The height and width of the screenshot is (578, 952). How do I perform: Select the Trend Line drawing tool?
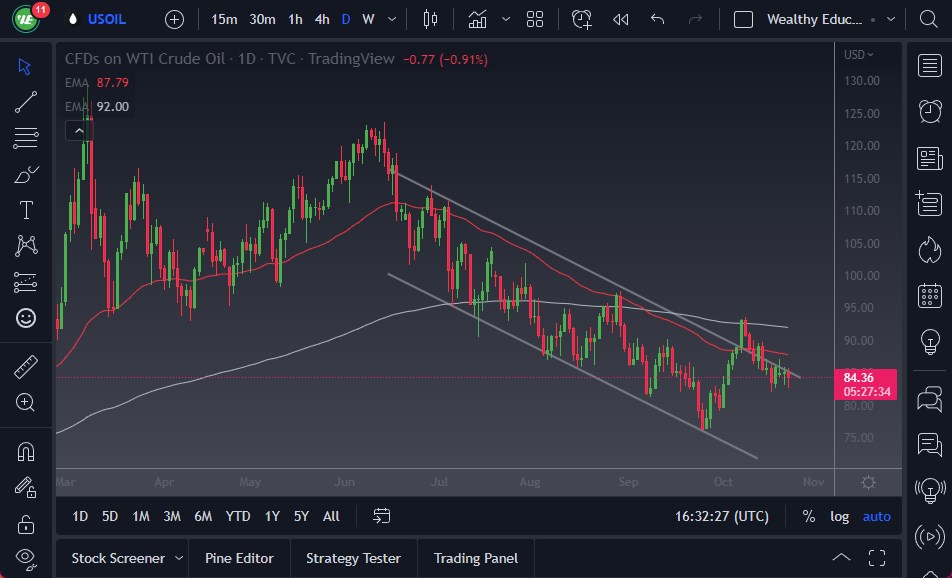point(25,101)
